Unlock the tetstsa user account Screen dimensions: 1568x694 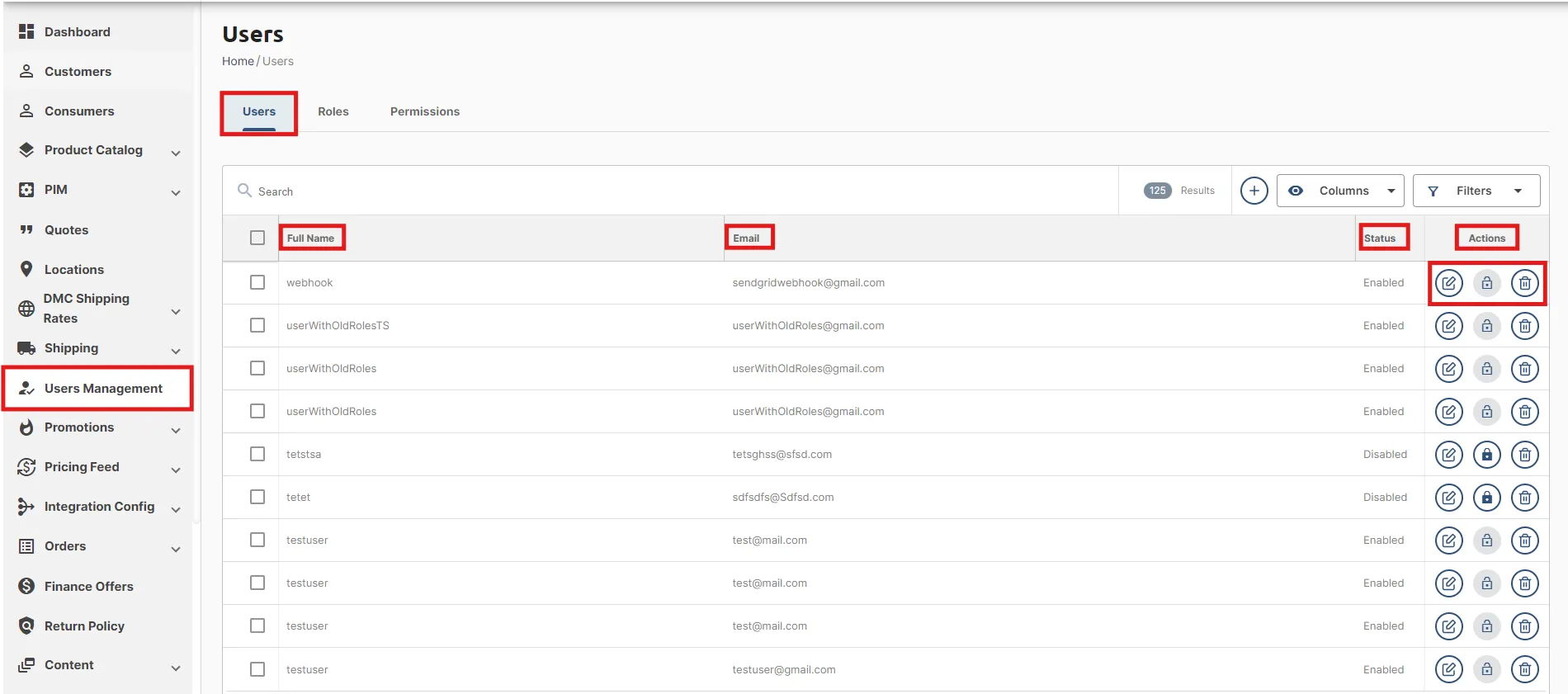pos(1486,455)
